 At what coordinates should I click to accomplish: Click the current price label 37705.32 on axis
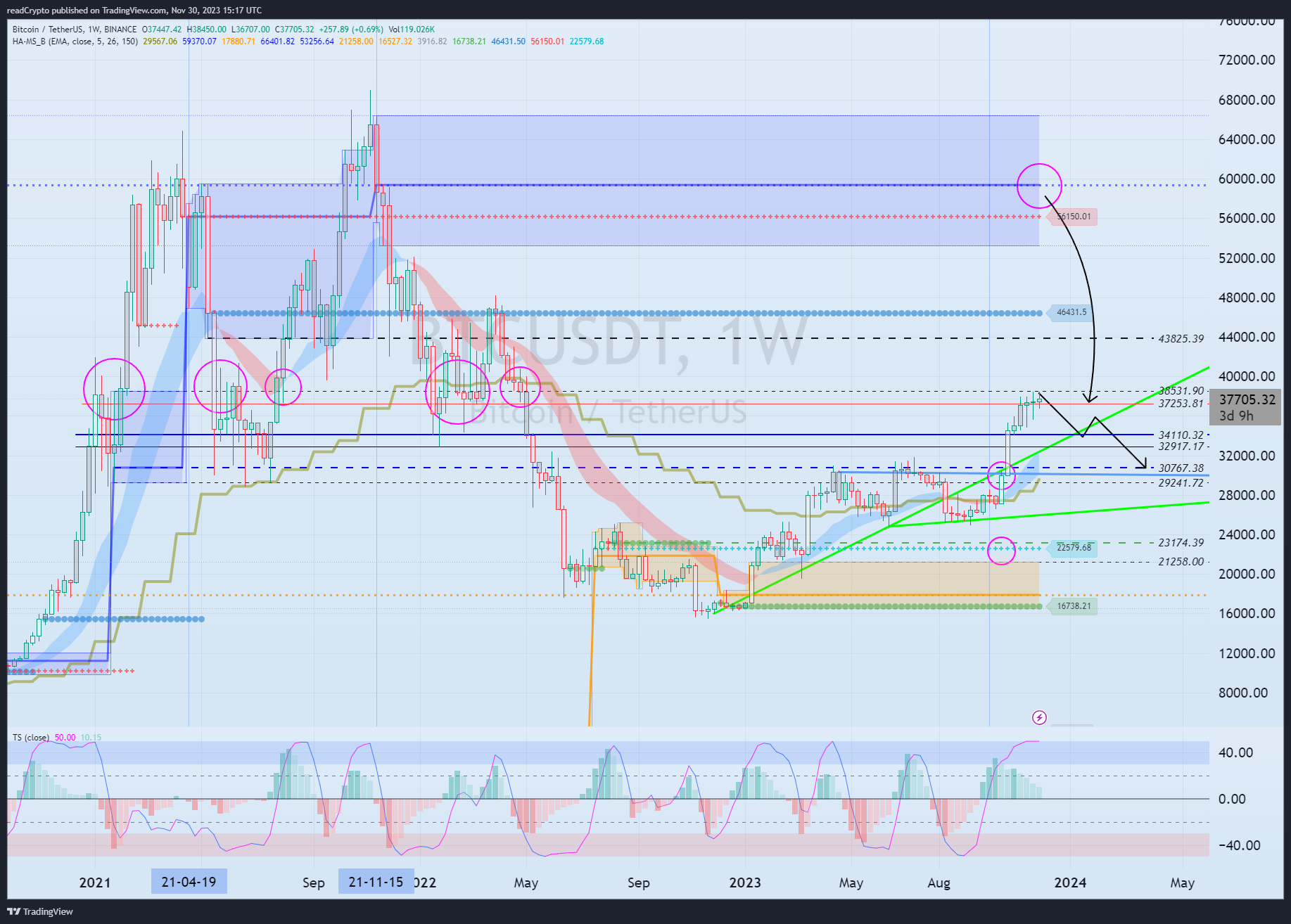(x=1247, y=399)
